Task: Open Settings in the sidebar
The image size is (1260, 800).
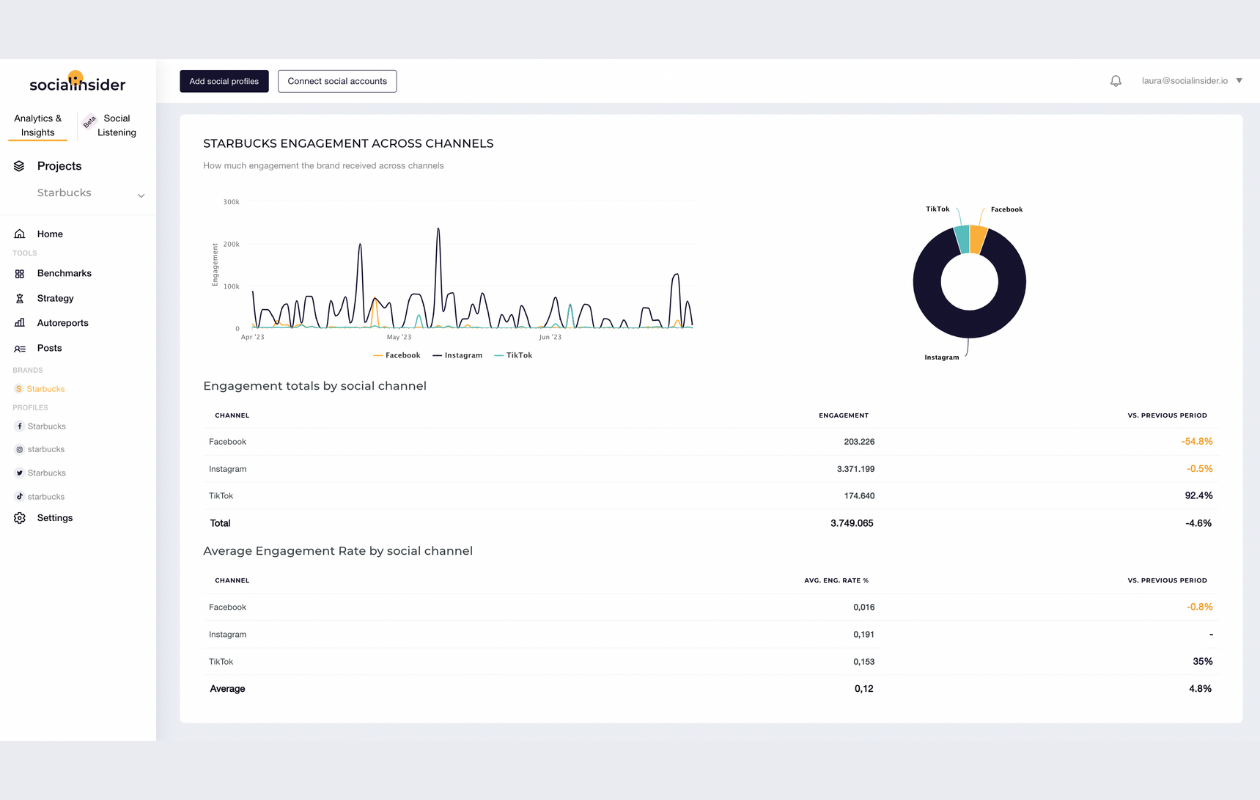Action: (x=55, y=518)
